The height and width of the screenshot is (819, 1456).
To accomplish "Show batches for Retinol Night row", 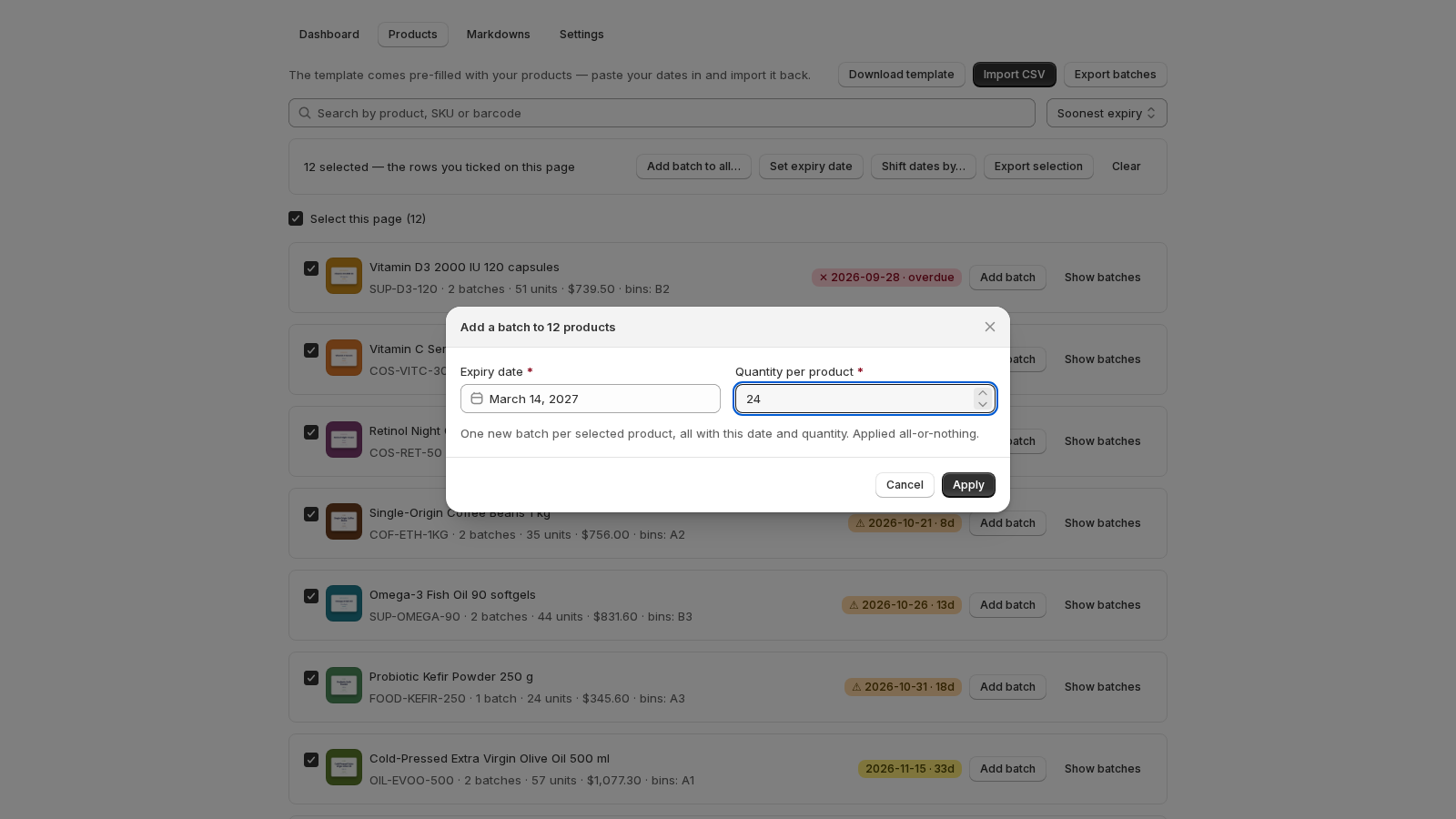I will (x=1102, y=441).
